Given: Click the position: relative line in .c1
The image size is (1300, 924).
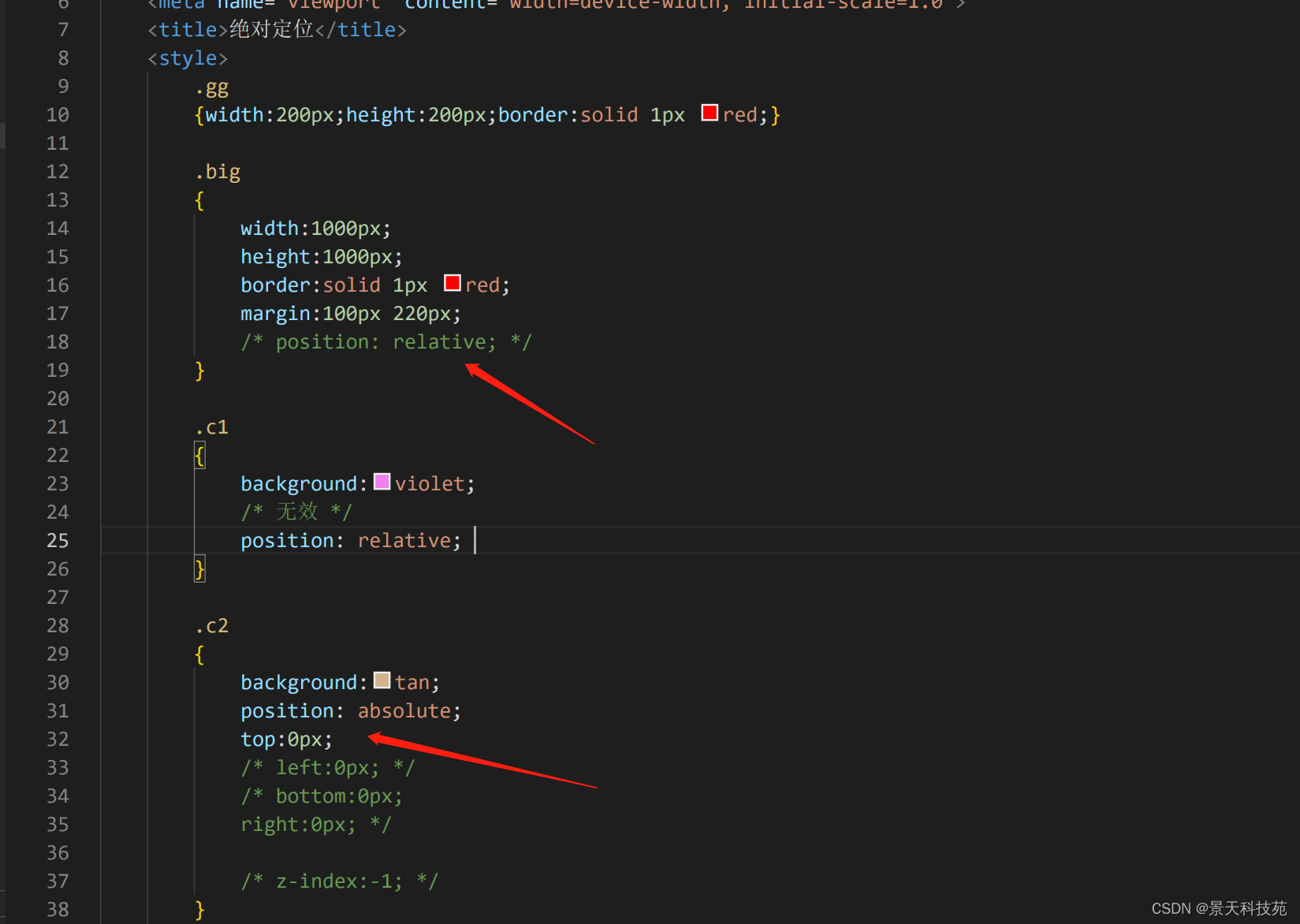Looking at the screenshot, I should click(351, 541).
